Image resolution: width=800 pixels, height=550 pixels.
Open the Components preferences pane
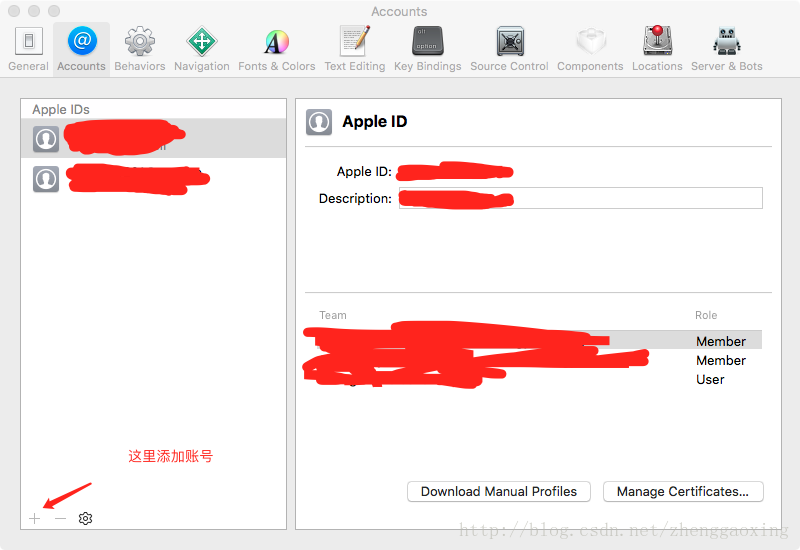tap(590, 49)
